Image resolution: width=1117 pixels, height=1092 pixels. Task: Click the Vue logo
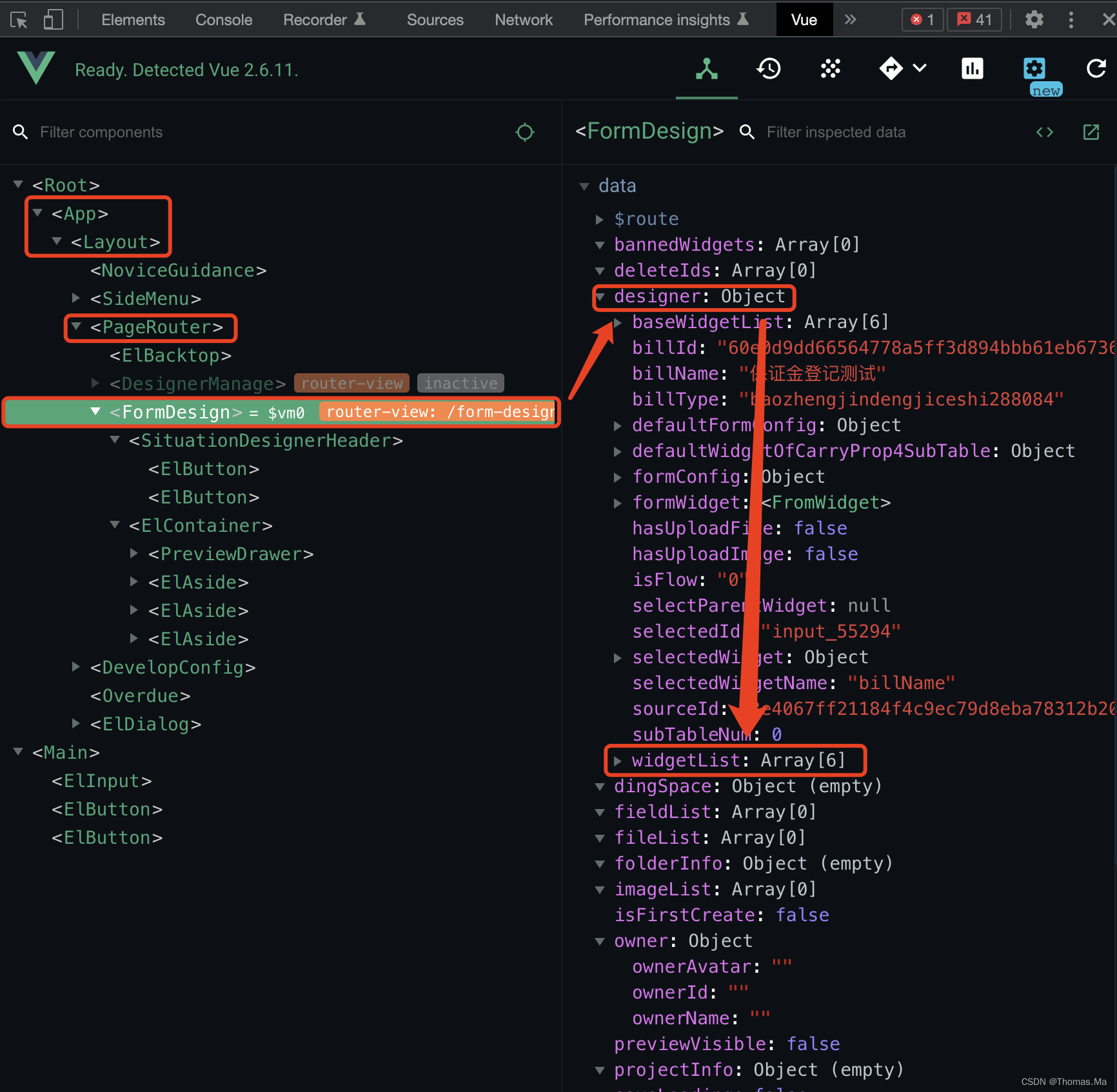click(x=36, y=68)
